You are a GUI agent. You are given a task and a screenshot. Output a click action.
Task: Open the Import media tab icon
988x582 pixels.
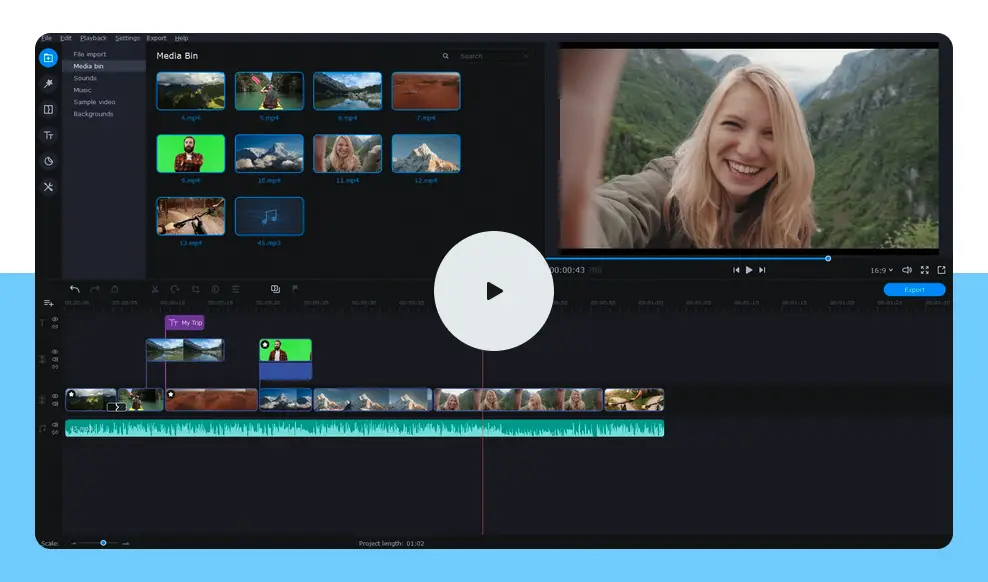(x=49, y=58)
